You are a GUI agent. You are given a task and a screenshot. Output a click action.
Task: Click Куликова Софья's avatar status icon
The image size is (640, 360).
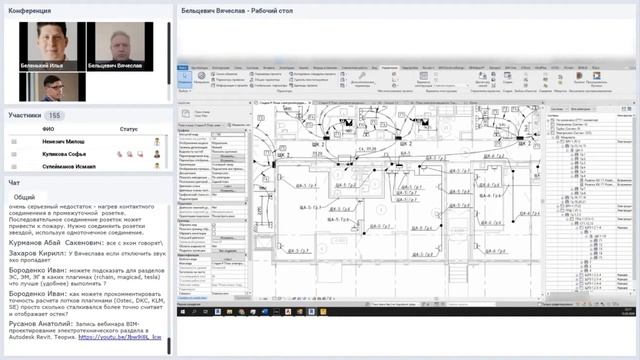pyautogui.click(x=157, y=154)
